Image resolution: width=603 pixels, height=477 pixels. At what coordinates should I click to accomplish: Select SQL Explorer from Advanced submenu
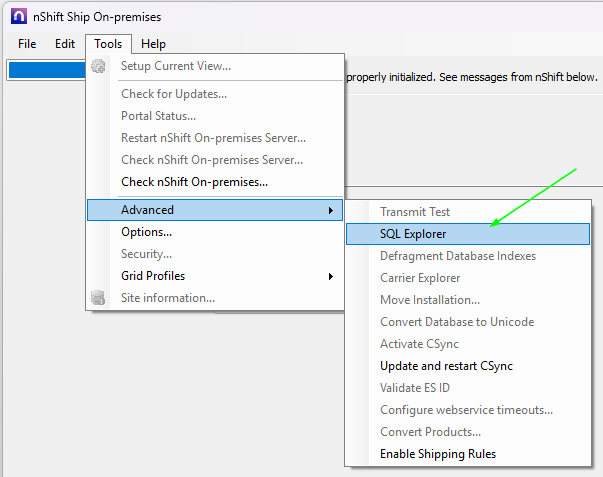coord(413,234)
